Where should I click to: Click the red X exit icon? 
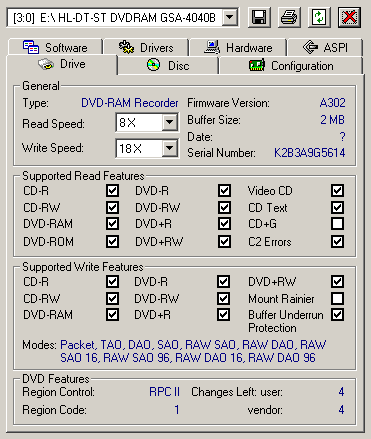pyautogui.click(x=349, y=17)
